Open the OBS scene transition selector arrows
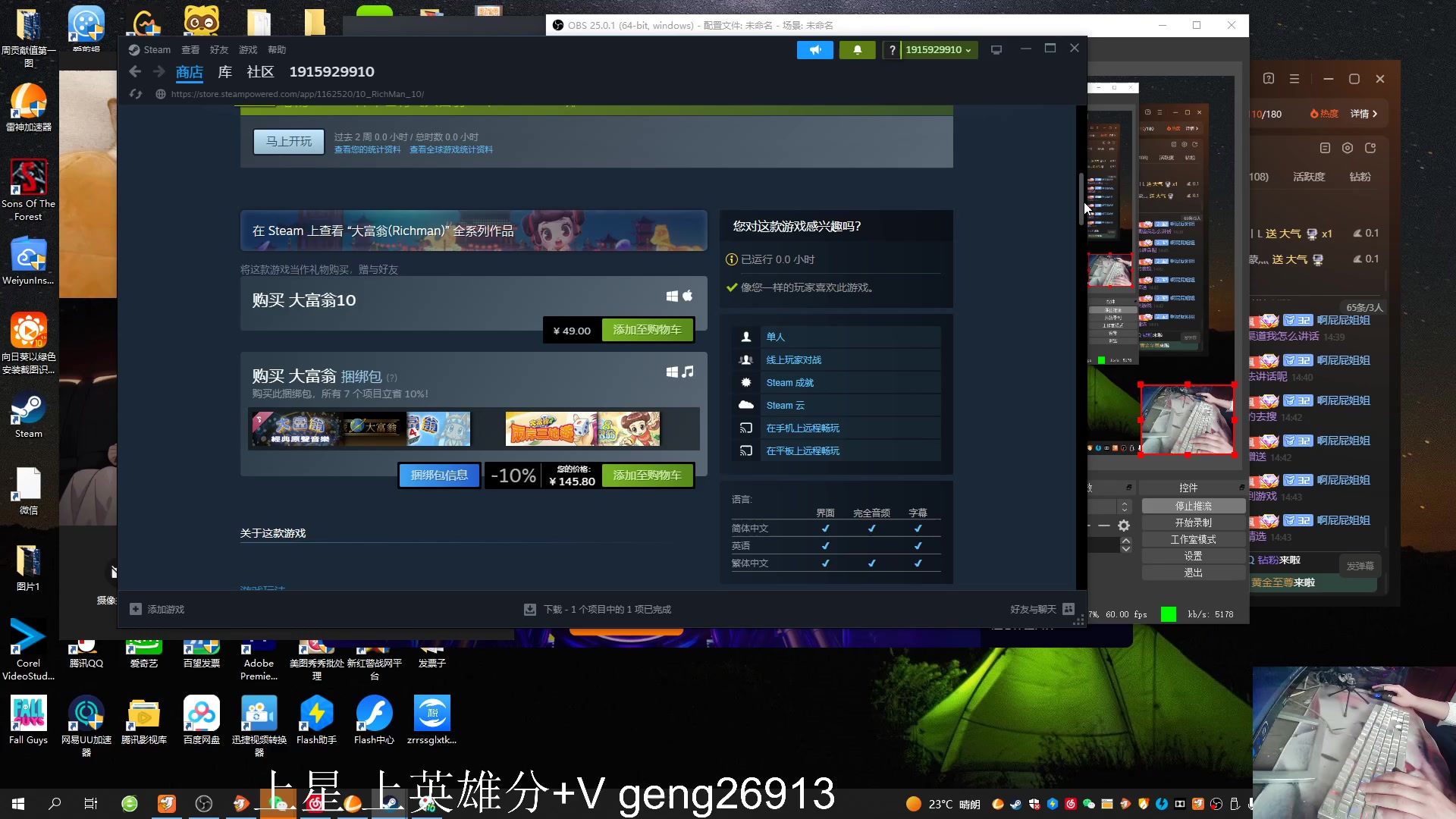 pyautogui.click(x=1125, y=506)
